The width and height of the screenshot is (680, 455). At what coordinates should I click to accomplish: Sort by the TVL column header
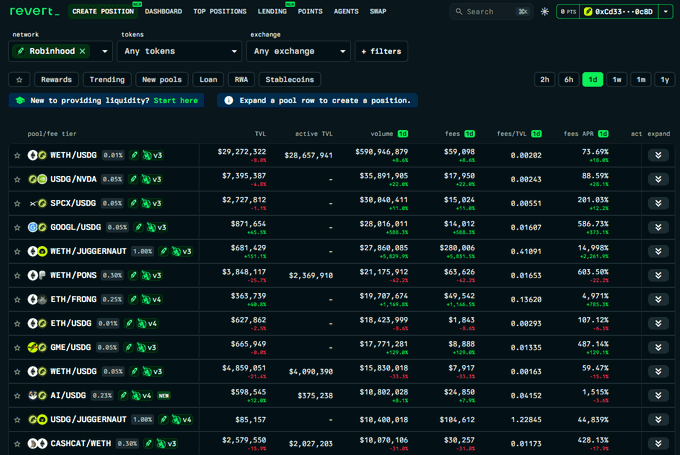(x=260, y=134)
